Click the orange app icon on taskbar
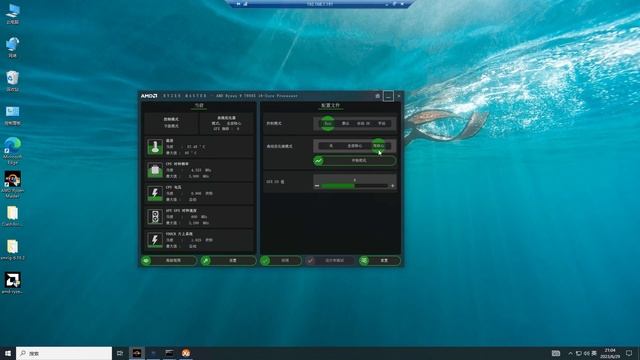Image resolution: width=640 pixels, height=360 pixels. tap(186, 353)
